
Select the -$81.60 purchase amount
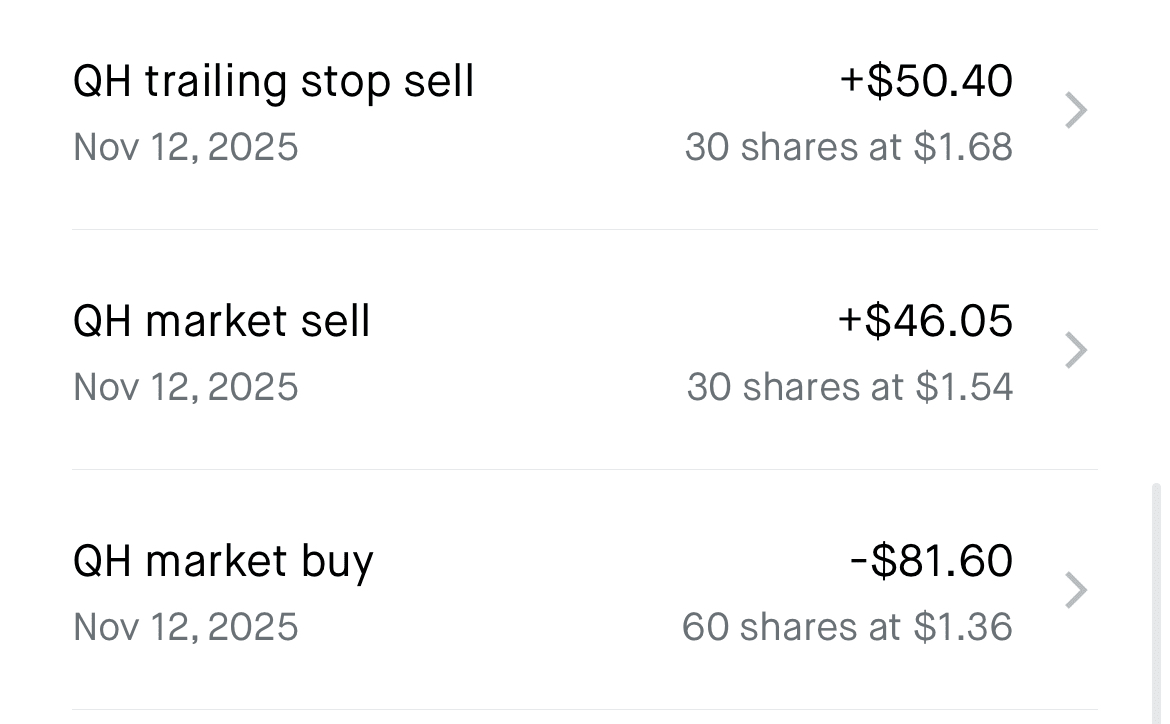pos(931,561)
